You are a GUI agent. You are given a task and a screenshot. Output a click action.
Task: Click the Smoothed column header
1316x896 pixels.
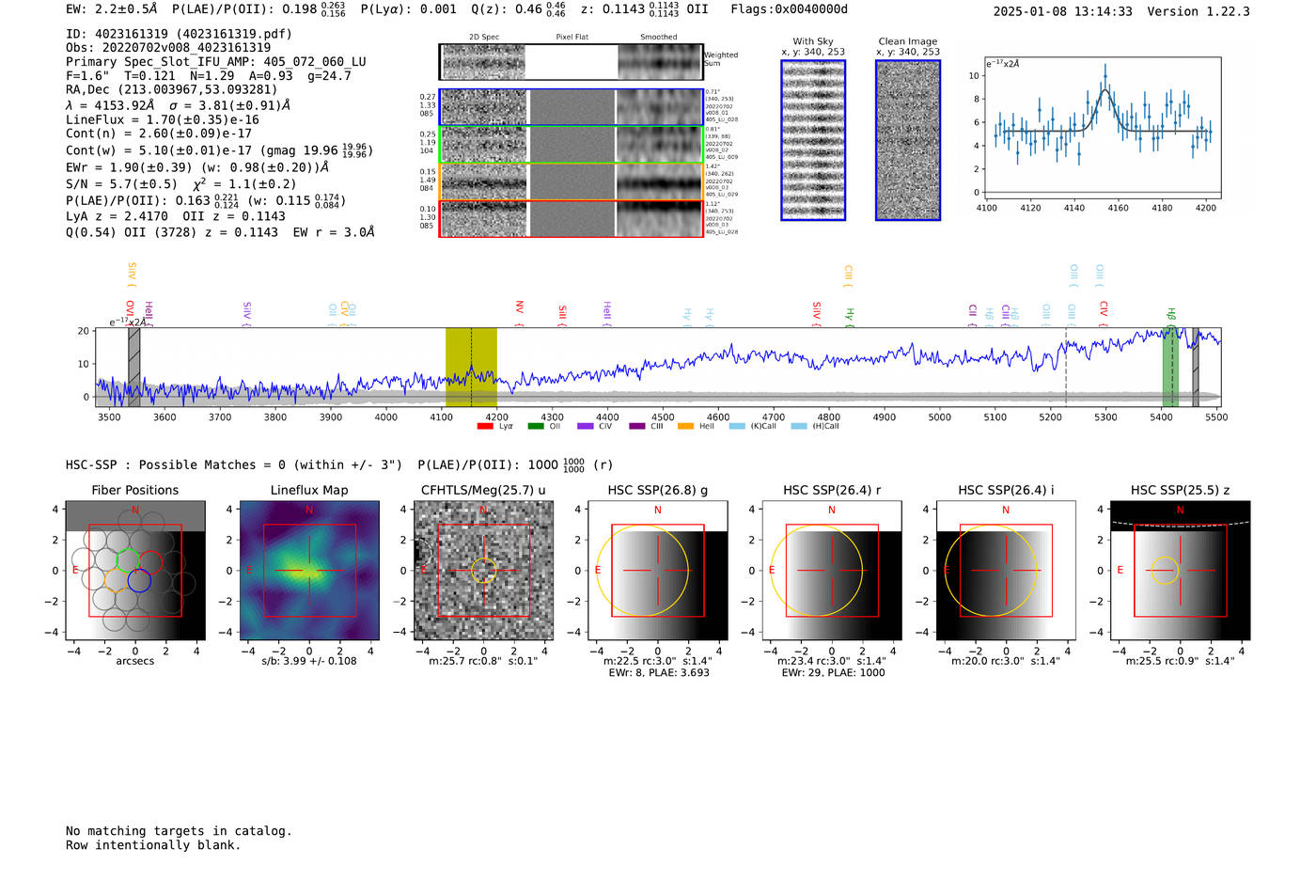click(659, 38)
